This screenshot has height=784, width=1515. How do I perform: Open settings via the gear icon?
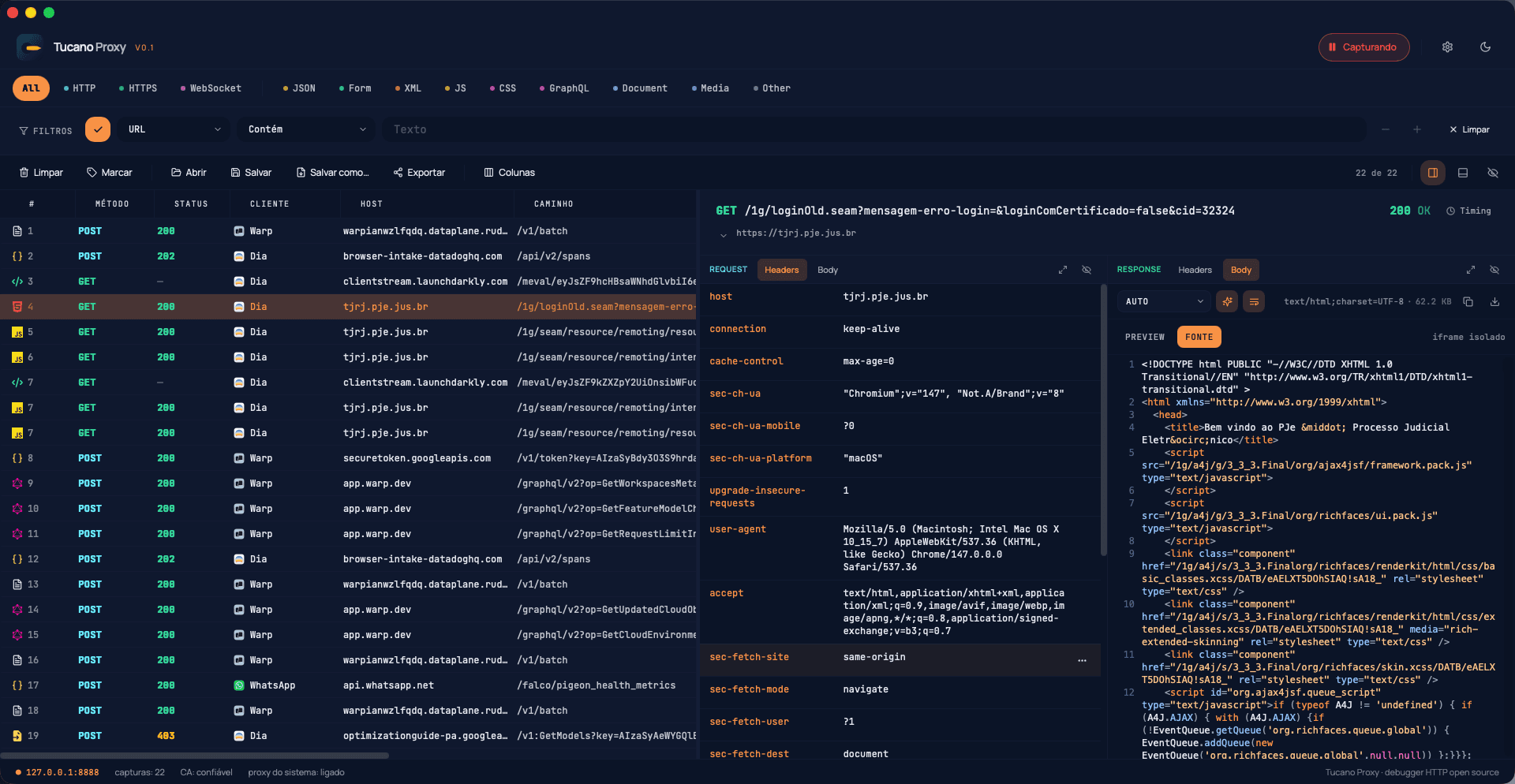(1447, 47)
